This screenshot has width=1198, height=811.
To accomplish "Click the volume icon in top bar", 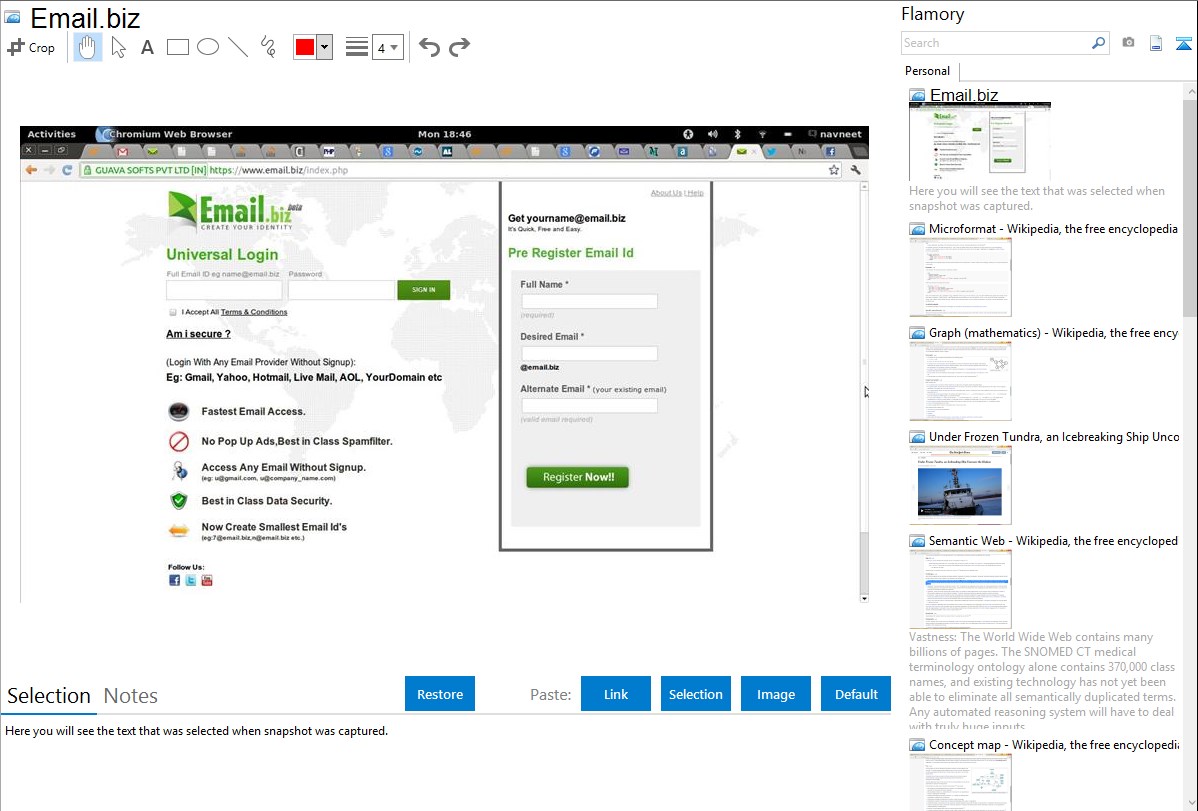I will click(712, 134).
